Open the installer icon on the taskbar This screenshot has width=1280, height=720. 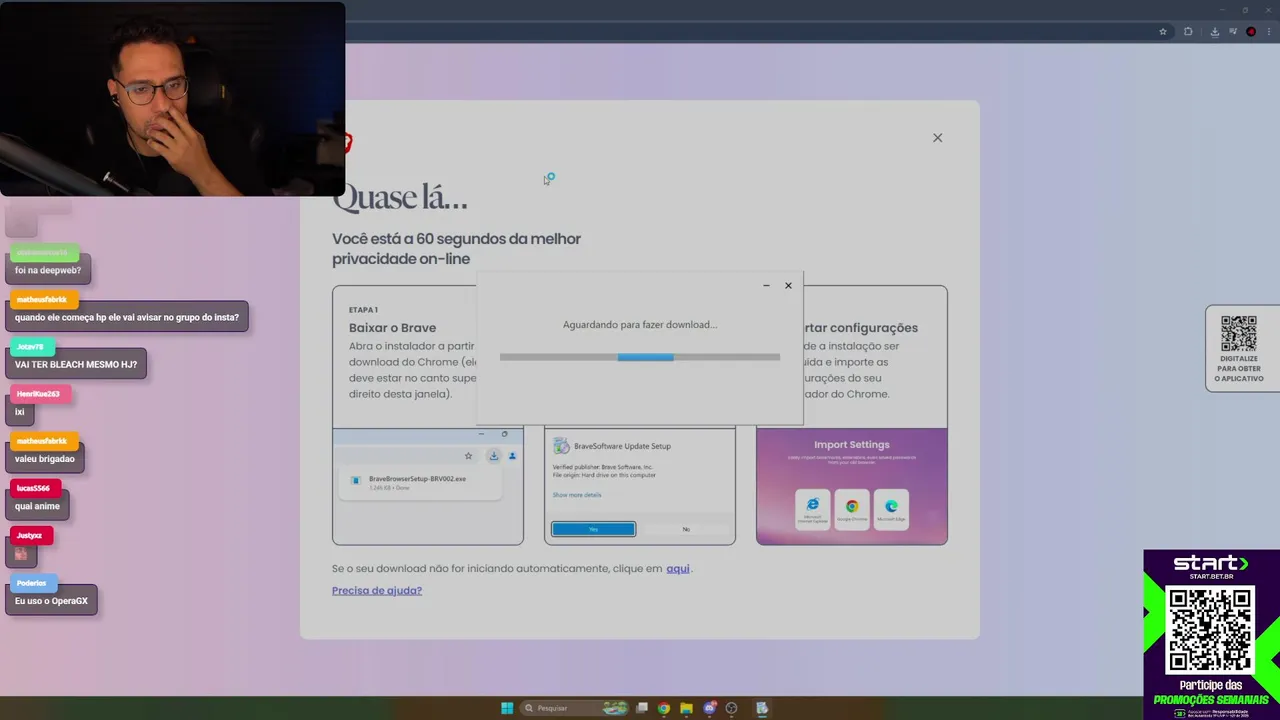(x=761, y=708)
